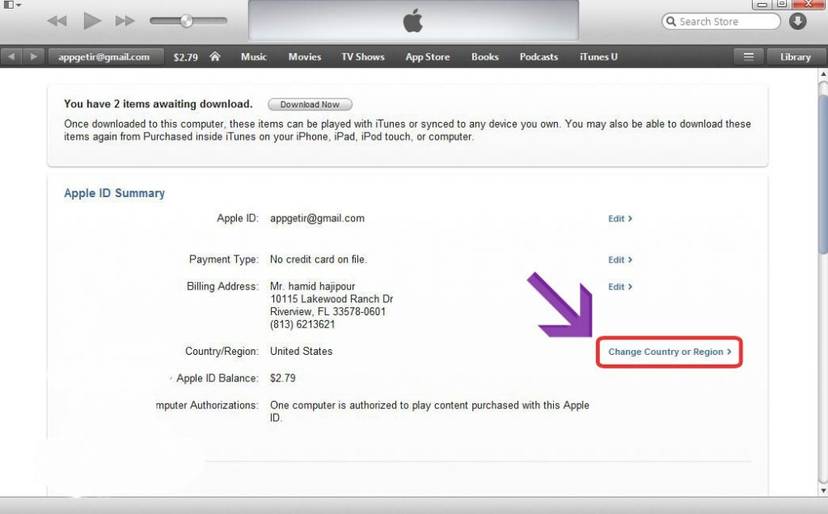Click 'No credit card on file.' text

coord(318,259)
